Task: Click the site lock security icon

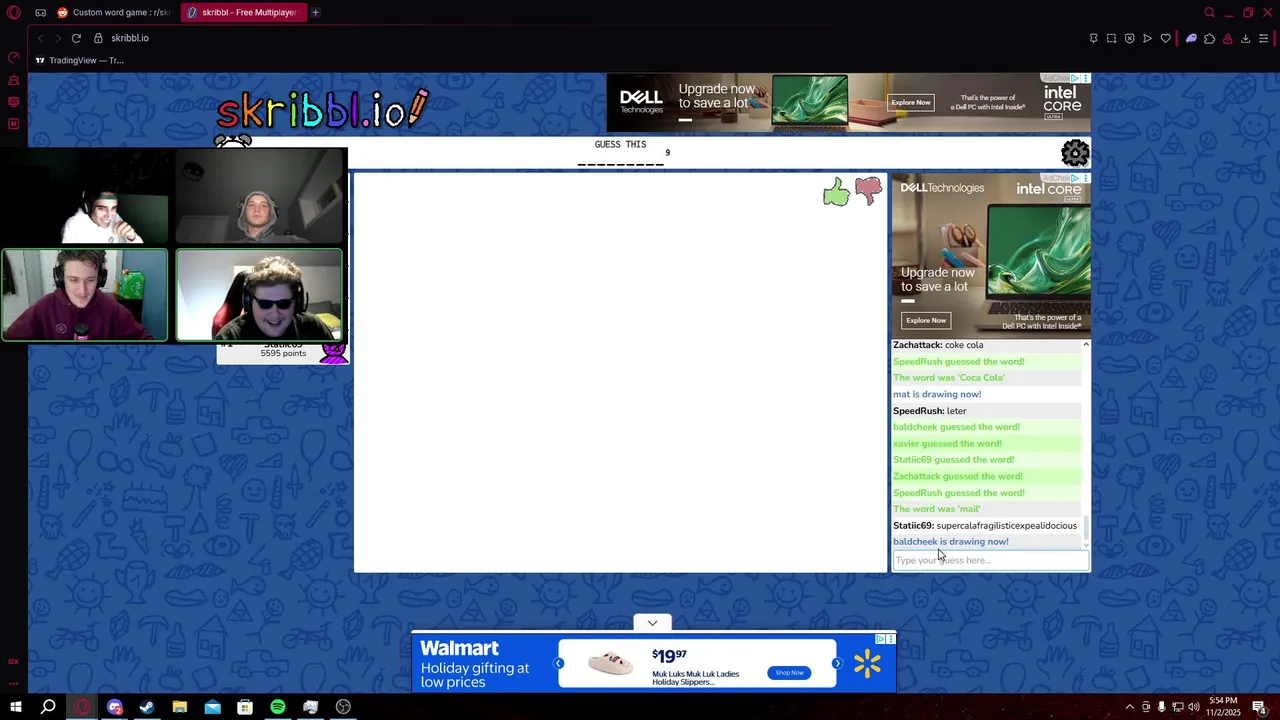Action: (x=98, y=38)
